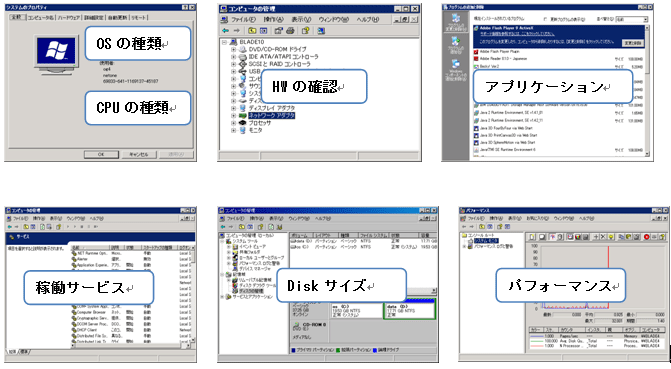Click the Change/Remove button for Adobe Flash Player
Screen dimensions: 671x369
(x=633, y=43)
